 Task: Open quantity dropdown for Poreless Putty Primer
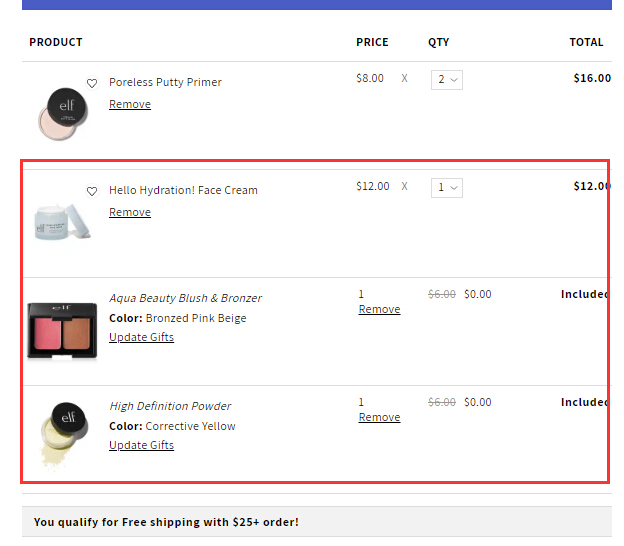coord(446,79)
